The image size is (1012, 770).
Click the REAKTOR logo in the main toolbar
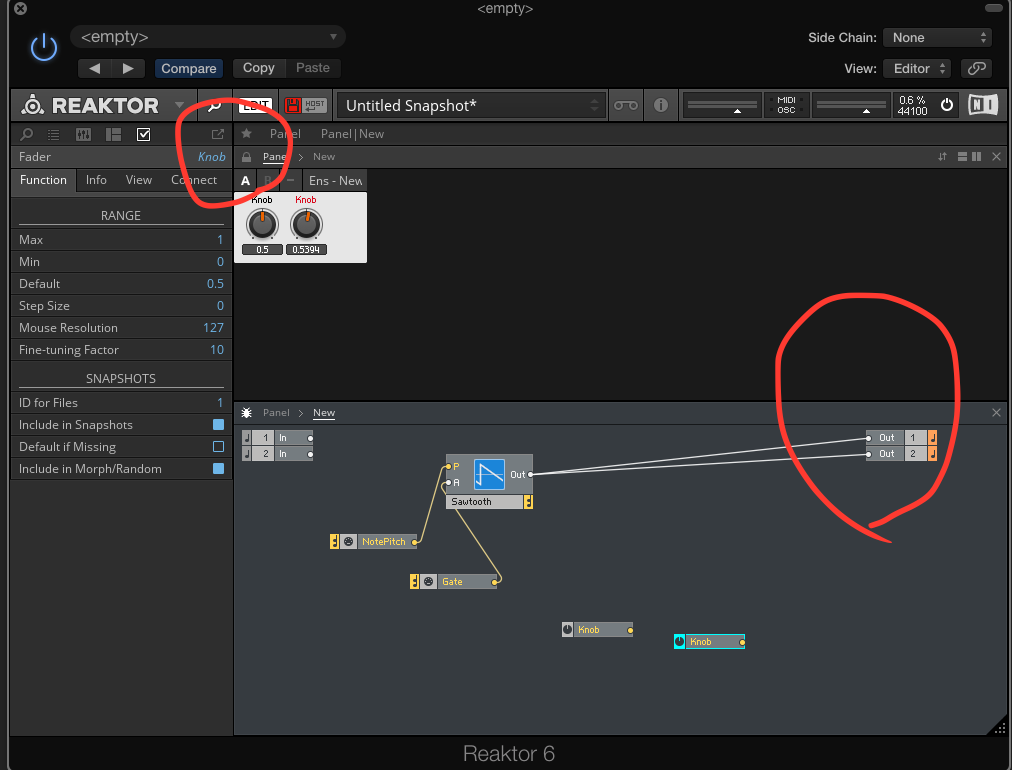point(90,105)
